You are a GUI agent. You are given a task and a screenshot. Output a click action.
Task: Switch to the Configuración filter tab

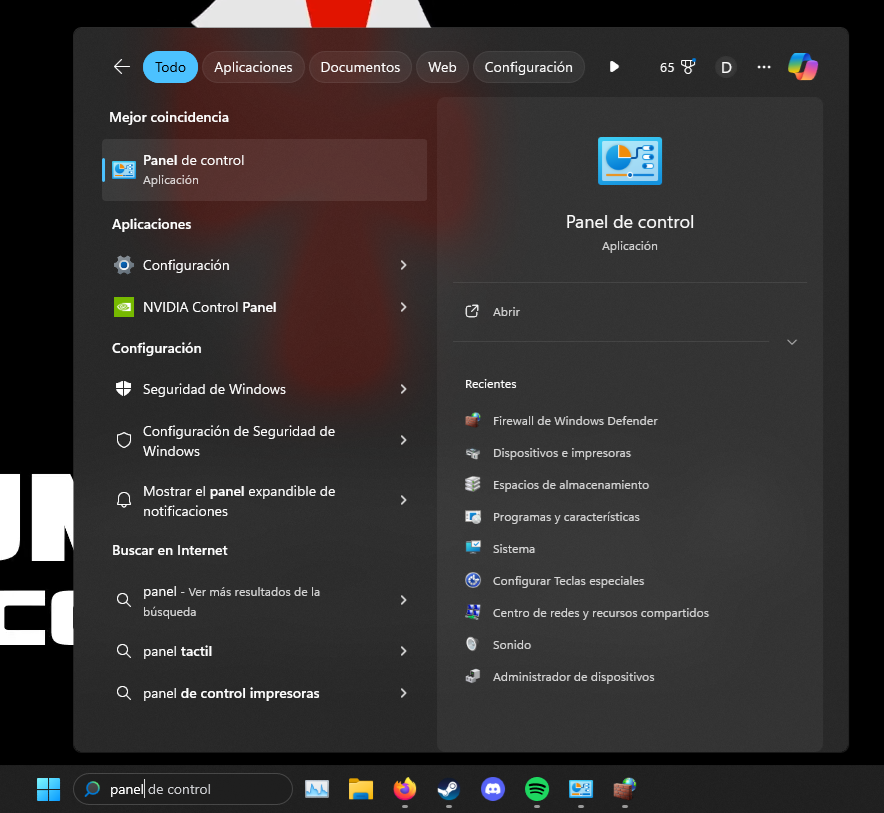(529, 67)
